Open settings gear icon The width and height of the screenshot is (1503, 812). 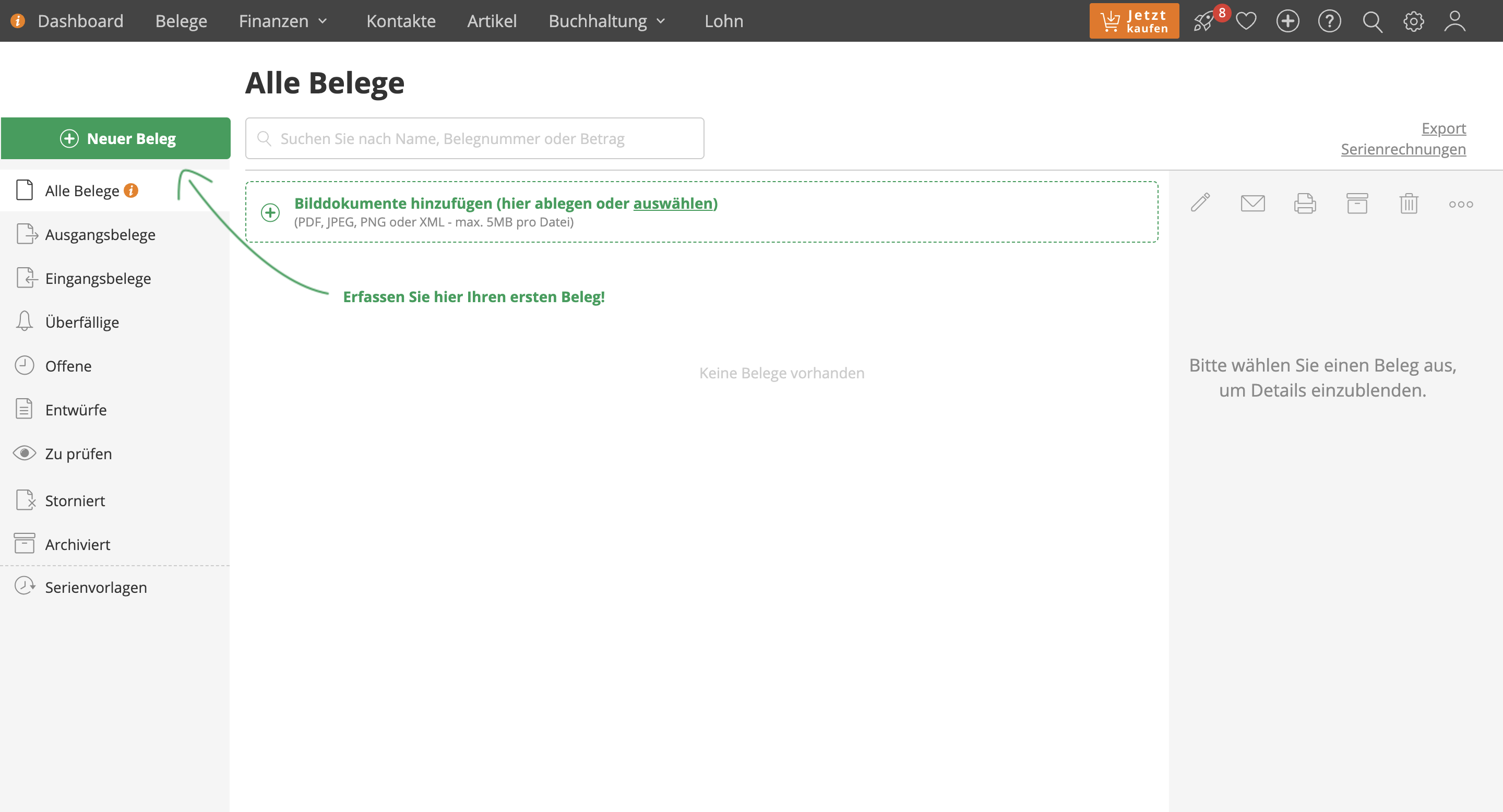click(x=1413, y=21)
